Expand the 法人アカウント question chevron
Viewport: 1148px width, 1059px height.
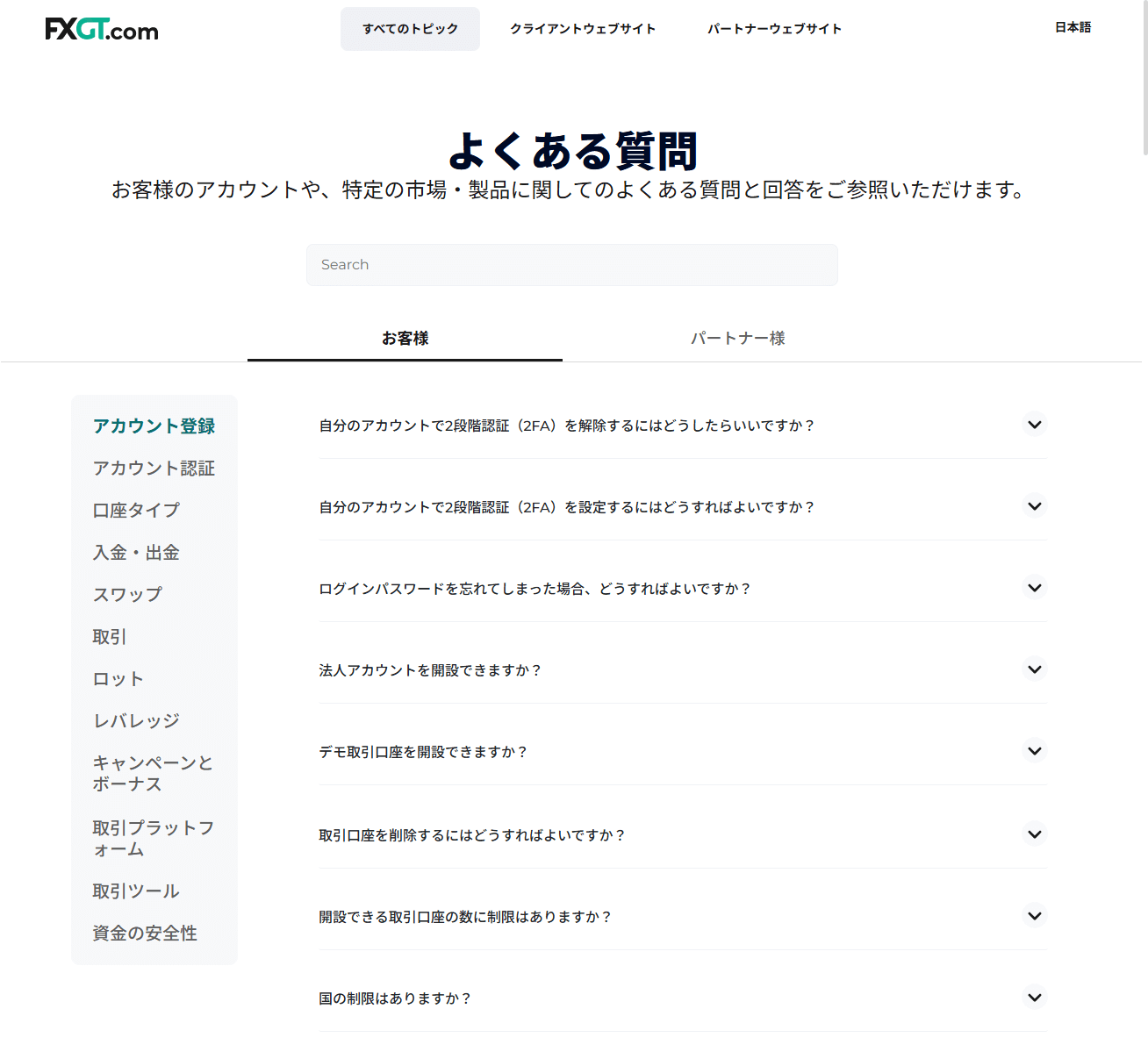pyautogui.click(x=1035, y=669)
